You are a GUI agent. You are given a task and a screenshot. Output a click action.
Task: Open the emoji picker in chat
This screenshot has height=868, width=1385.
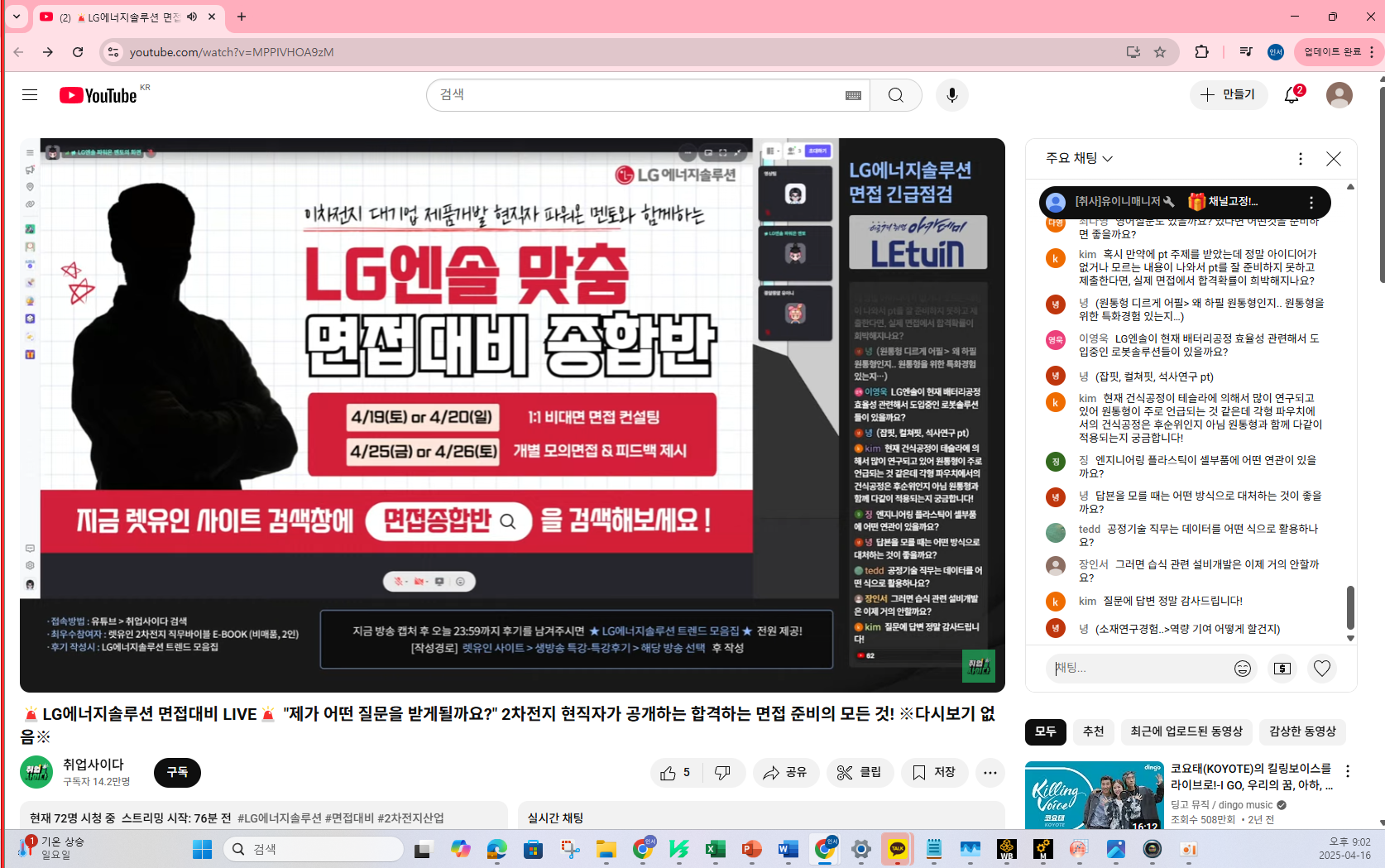[1242, 669]
